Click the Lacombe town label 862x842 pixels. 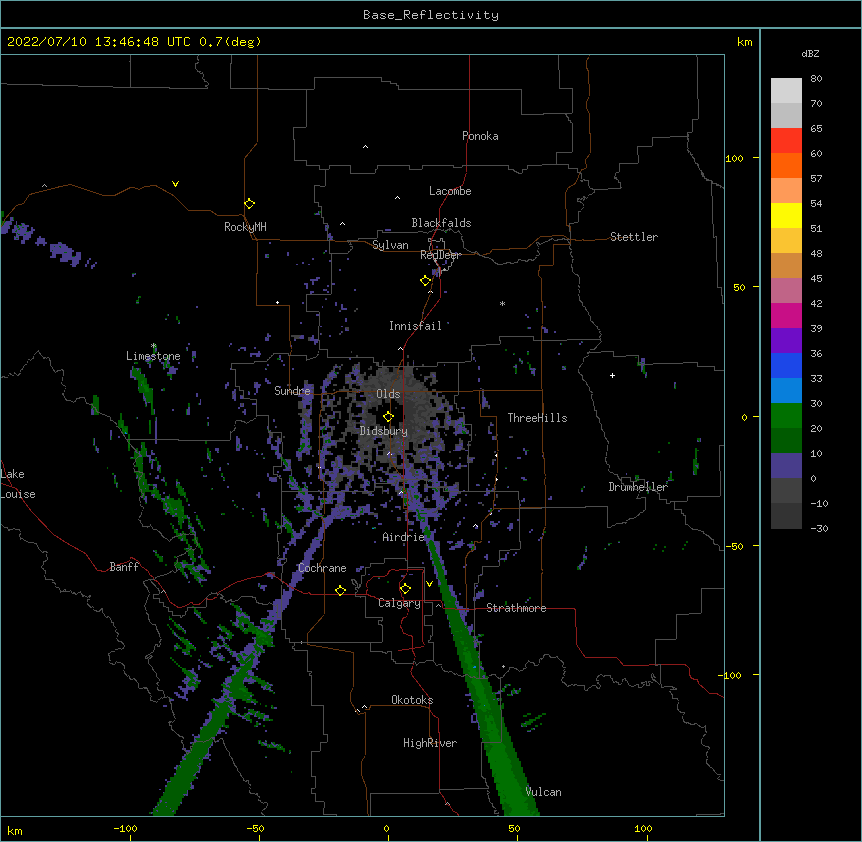450,191
